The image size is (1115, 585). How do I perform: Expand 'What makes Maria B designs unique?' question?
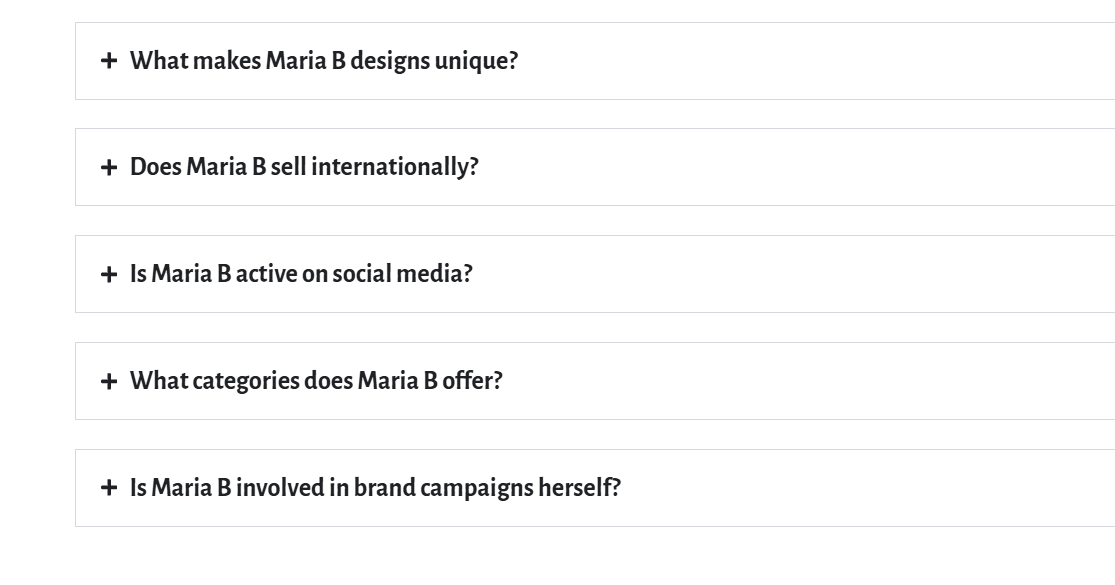pyautogui.click(x=324, y=61)
